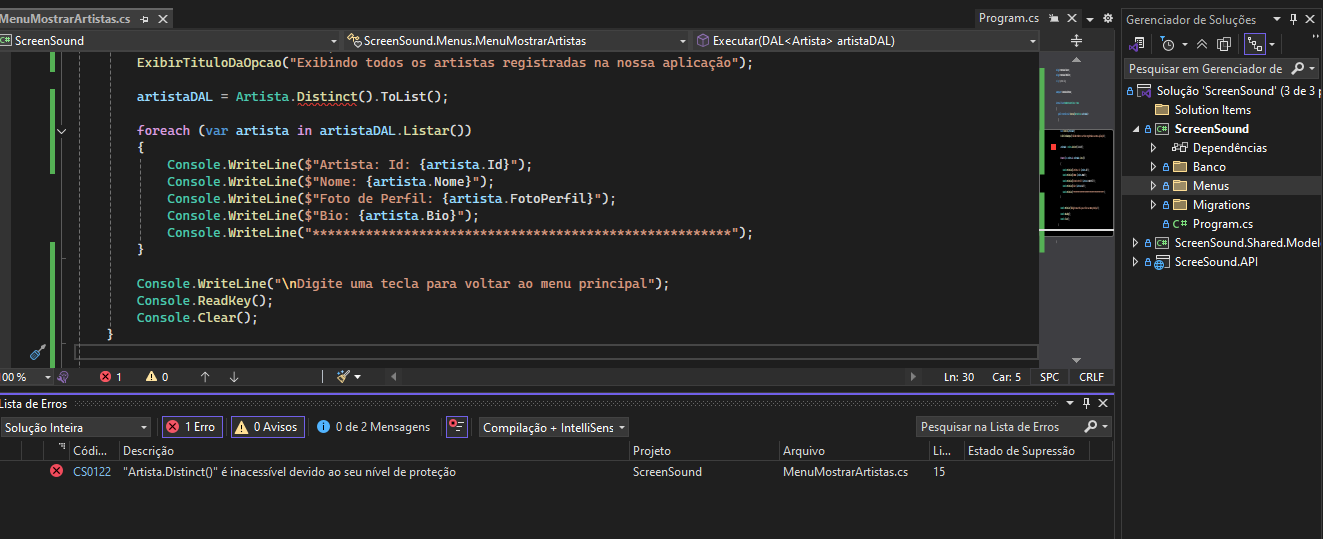This screenshot has width=1323, height=539.
Task: Sort errors by the Arquivo column
Action: (854, 451)
